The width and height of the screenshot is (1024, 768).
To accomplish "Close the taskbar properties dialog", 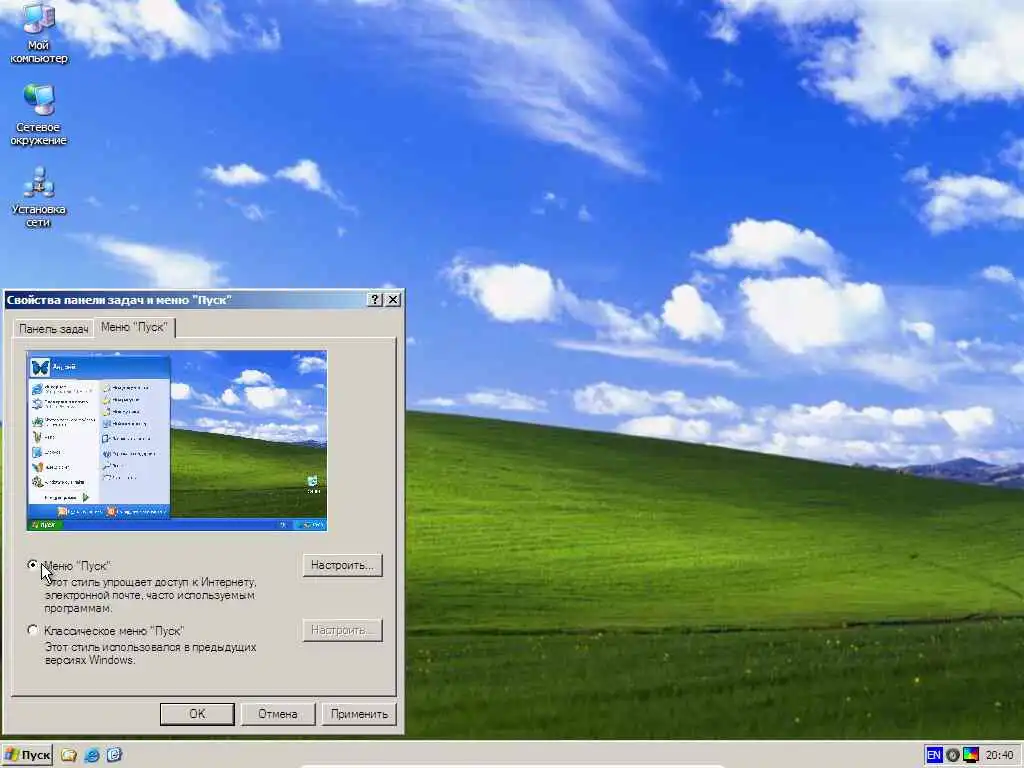I will pos(392,300).
